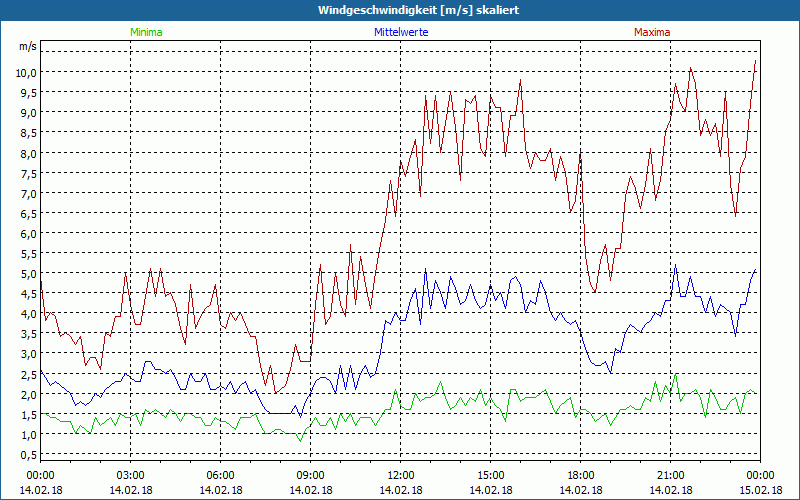Click the '7,5' y-axis value
This screenshot has height=500, width=800.
pos(28,173)
